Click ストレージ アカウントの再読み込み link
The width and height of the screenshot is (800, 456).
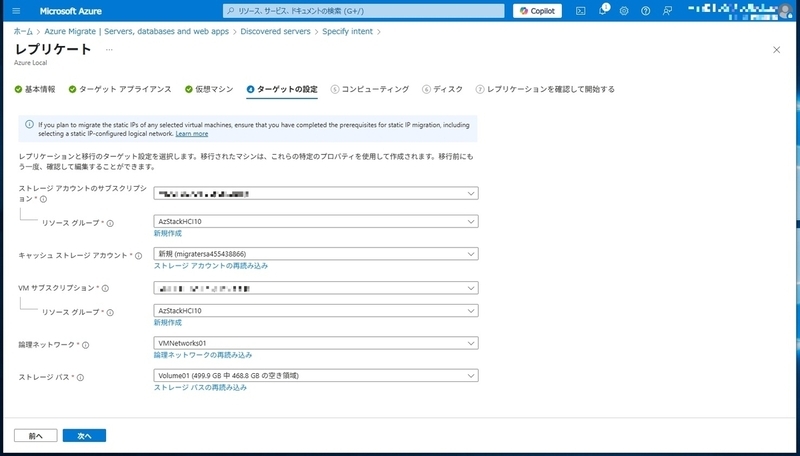pos(211,266)
